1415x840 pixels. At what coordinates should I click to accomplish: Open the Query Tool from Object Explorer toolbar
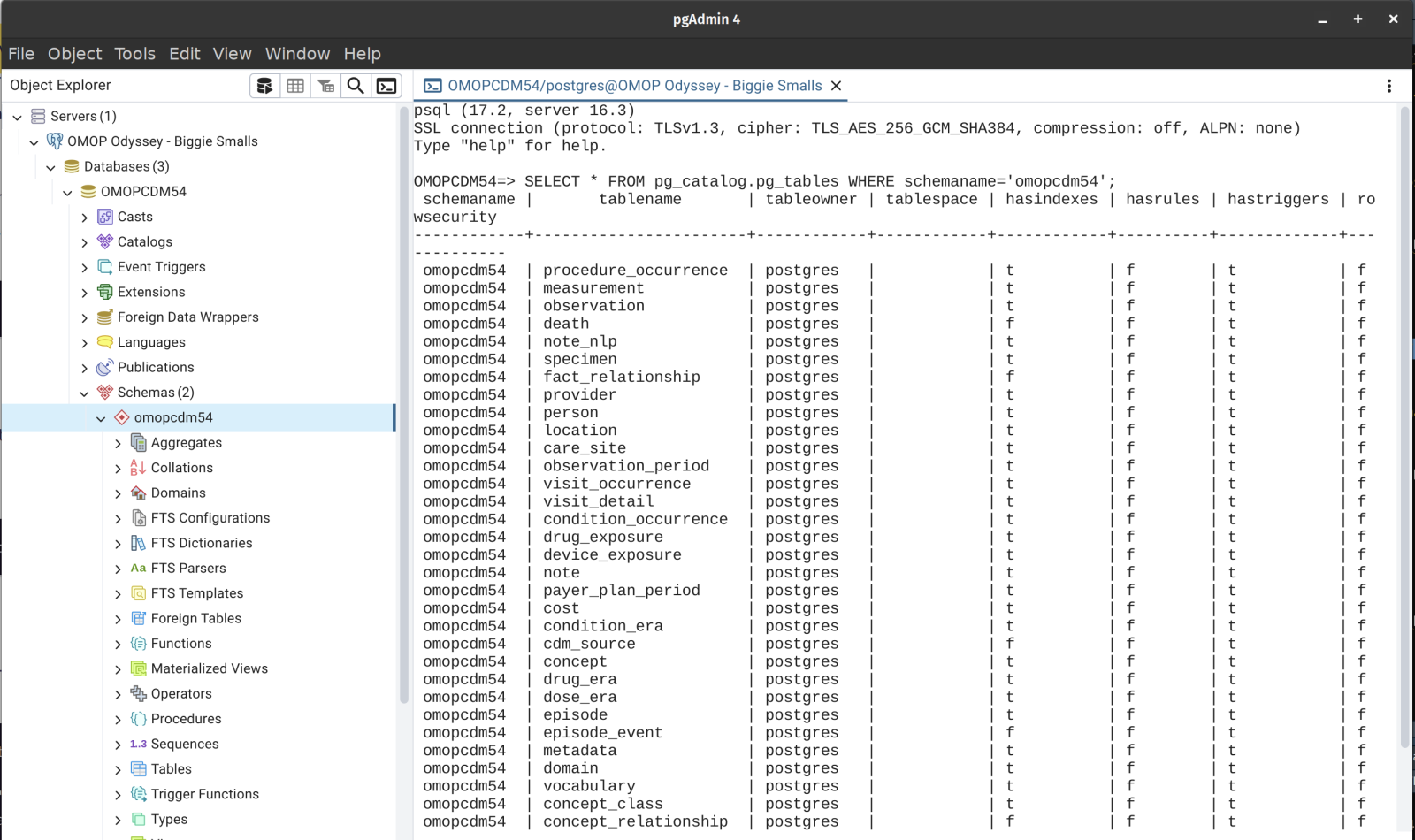tap(264, 86)
